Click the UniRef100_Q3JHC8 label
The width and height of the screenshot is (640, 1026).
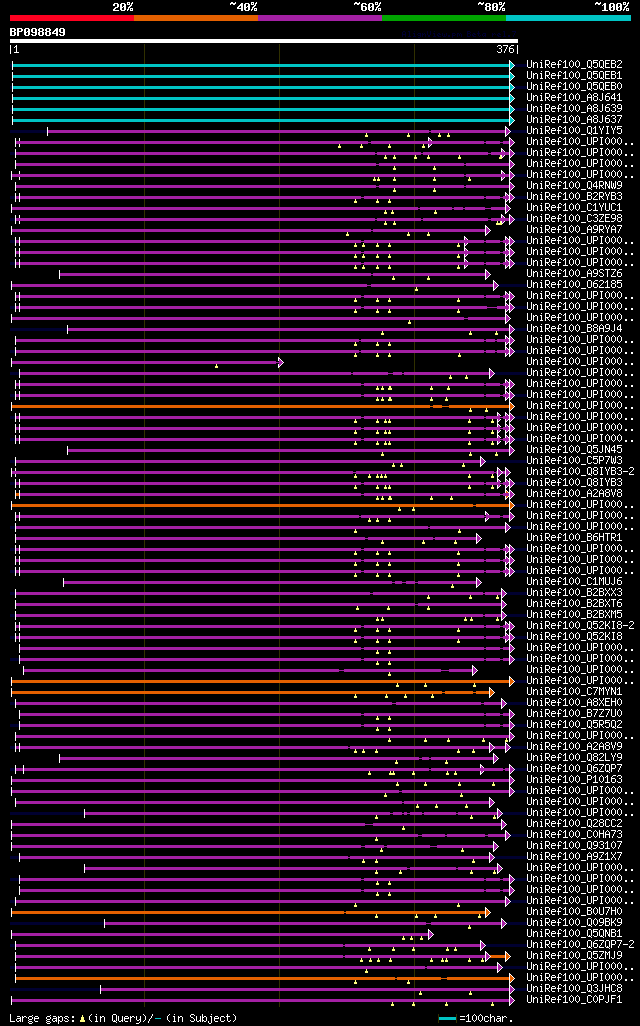pyautogui.click(x=574, y=987)
